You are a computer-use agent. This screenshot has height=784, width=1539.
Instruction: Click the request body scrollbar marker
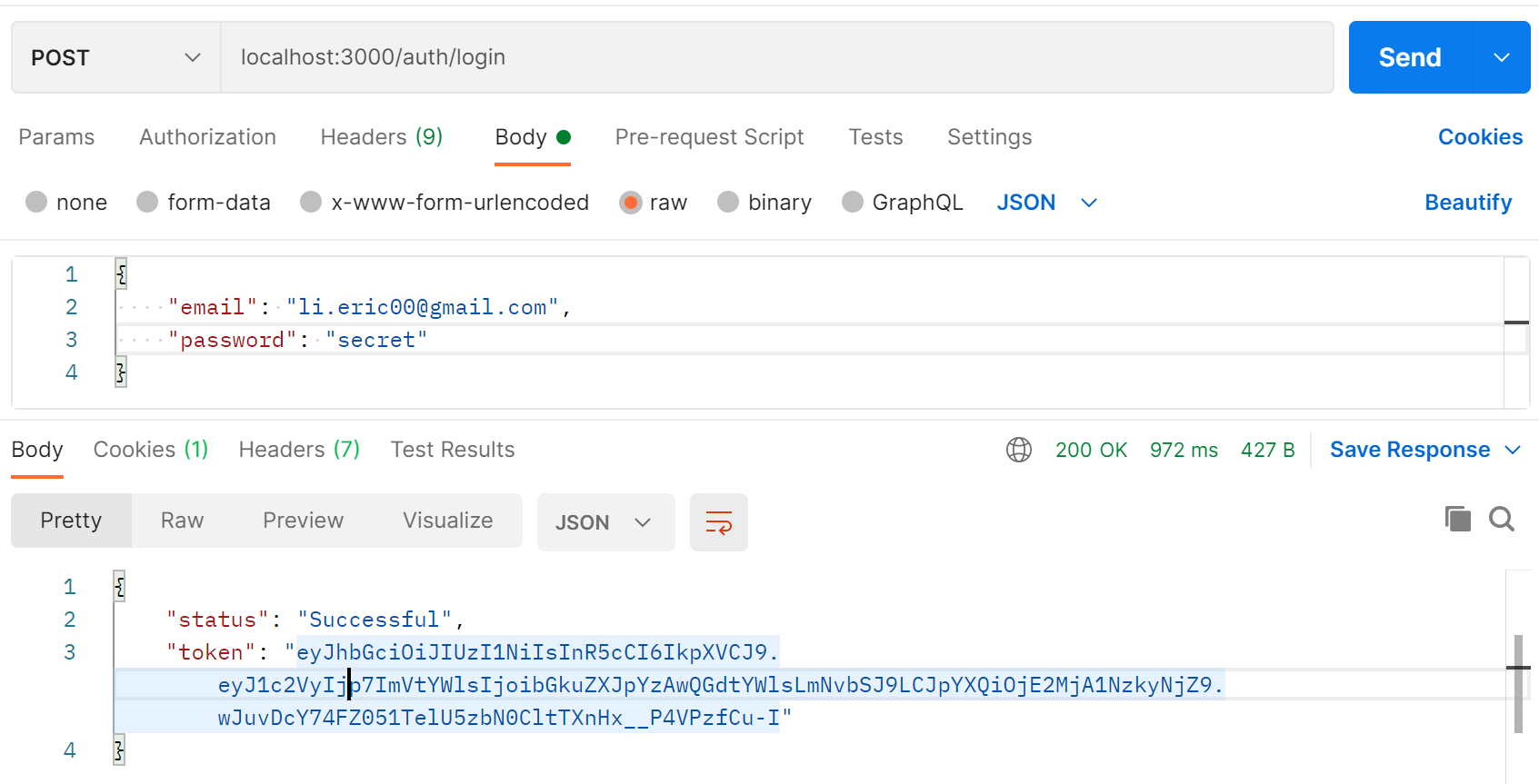tap(1516, 323)
